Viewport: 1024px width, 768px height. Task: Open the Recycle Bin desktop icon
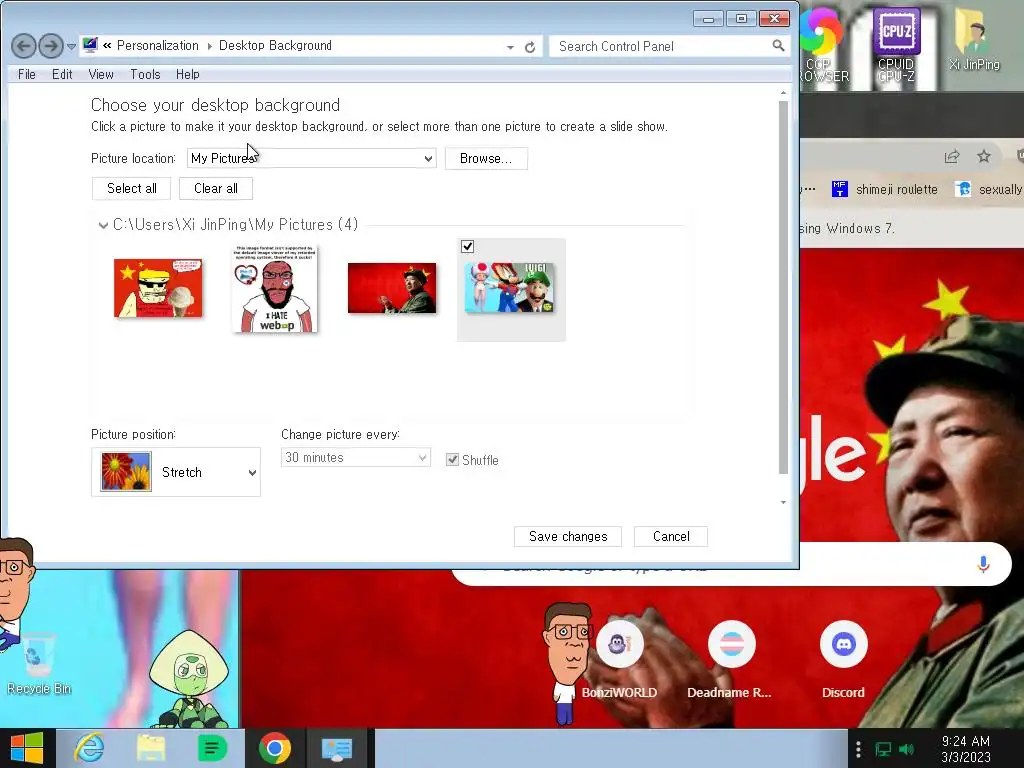[39, 663]
